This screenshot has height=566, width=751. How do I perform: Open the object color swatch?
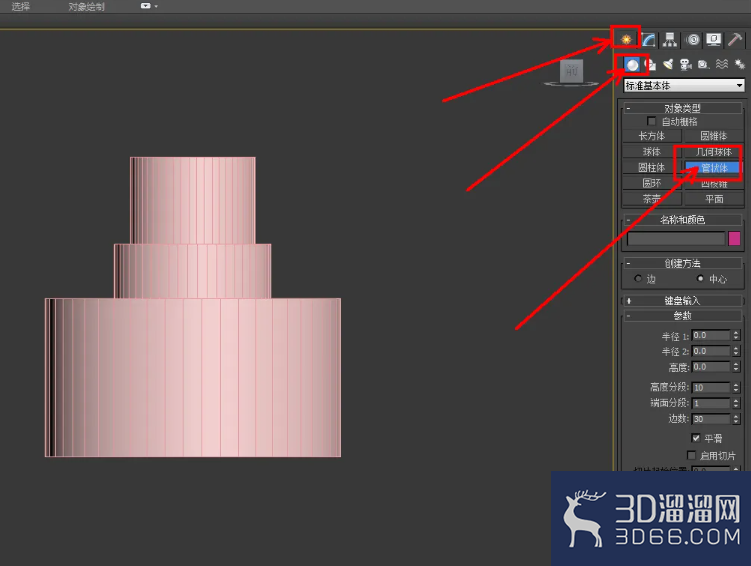point(734,238)
